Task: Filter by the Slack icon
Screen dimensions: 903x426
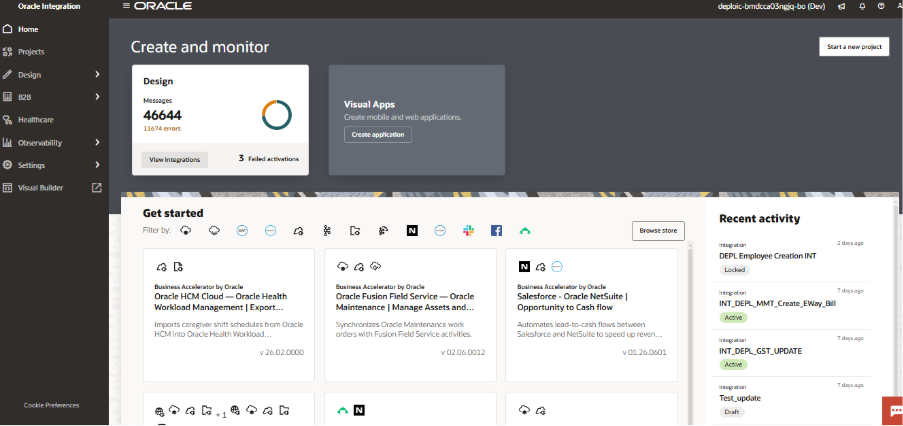Action: 468,231
